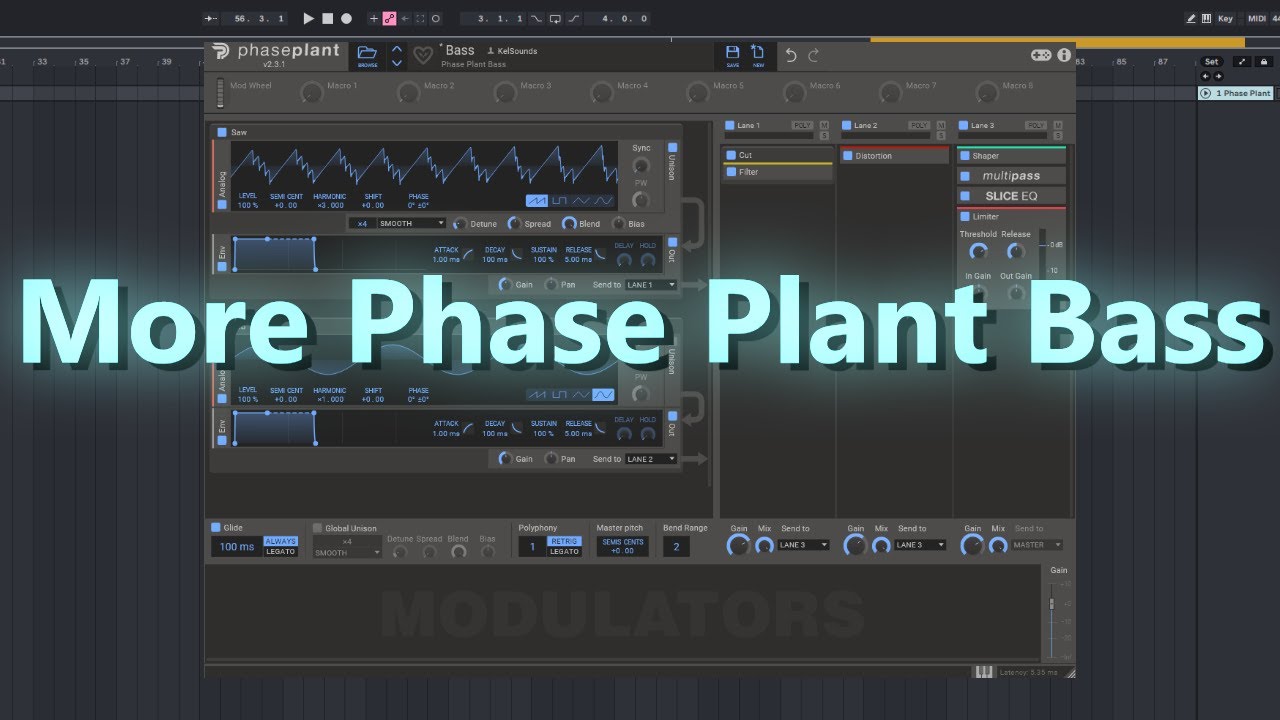Click the pencil draw tool icon

(1191, 18)
